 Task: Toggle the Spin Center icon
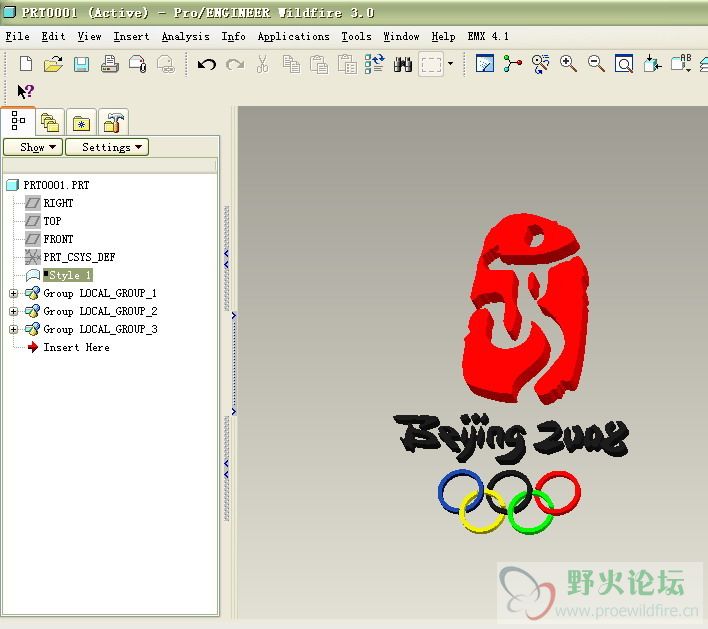click(512, 64)
